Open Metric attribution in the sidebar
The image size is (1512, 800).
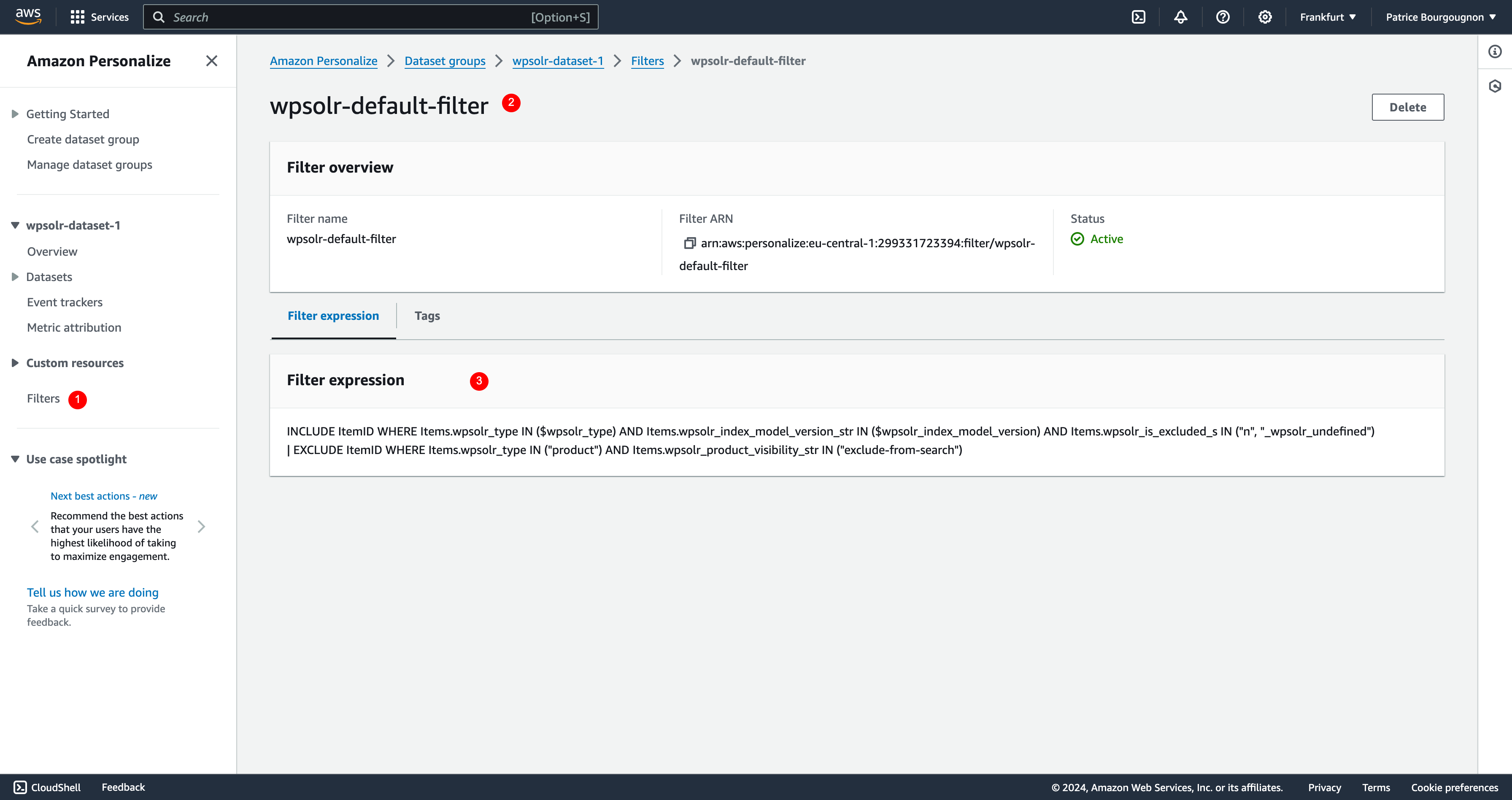click(74, 327)
